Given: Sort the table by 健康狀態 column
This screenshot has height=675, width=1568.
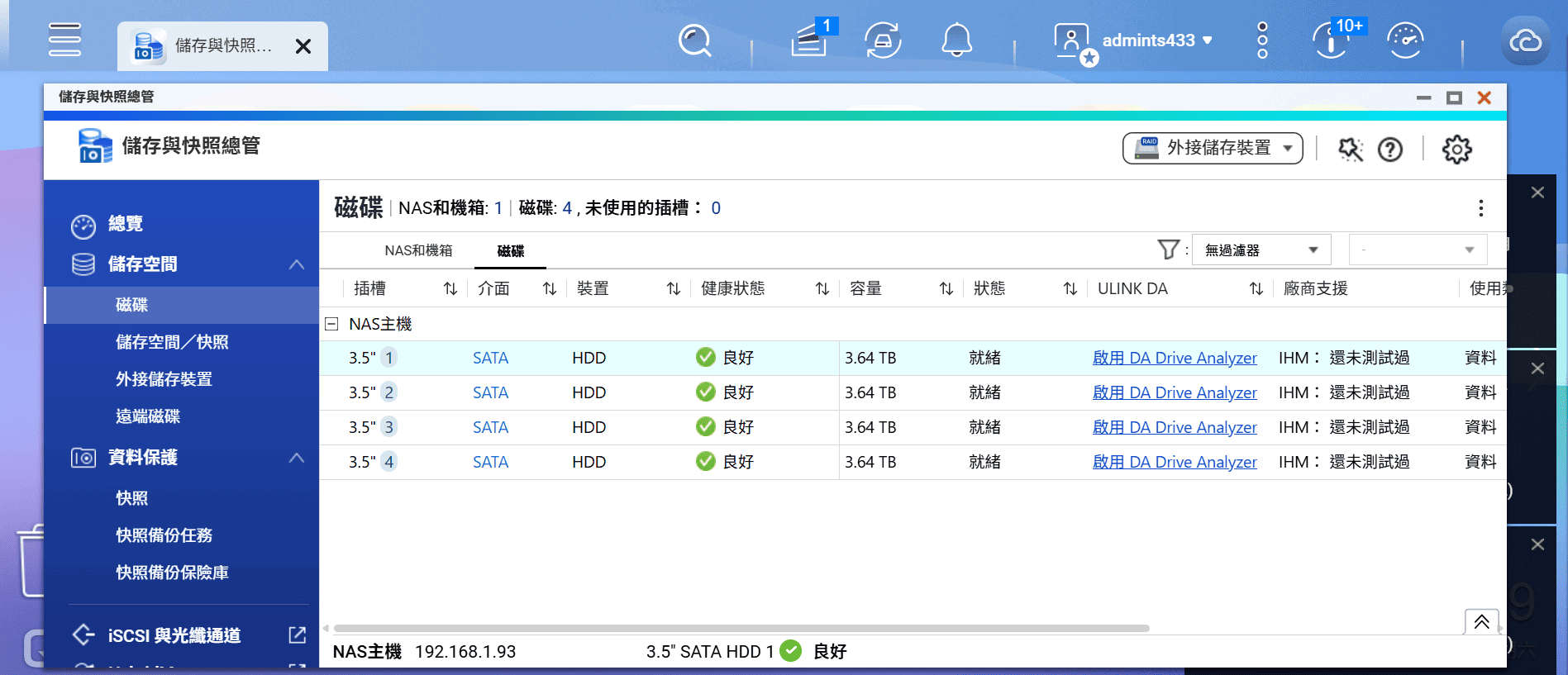Looking at the screenshot, I should coord(822,288).
